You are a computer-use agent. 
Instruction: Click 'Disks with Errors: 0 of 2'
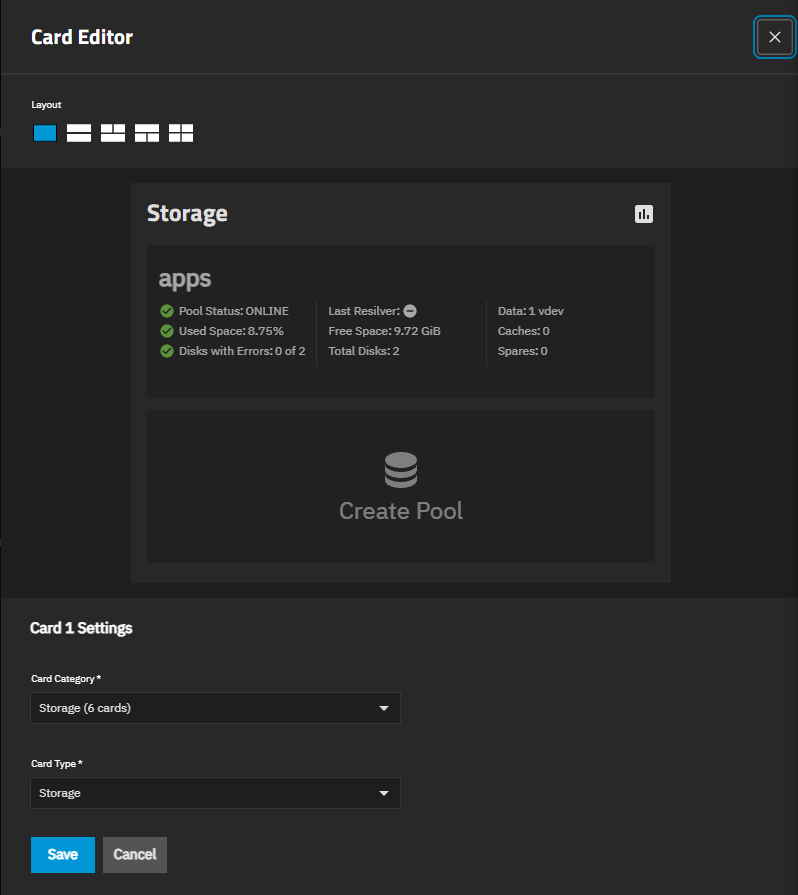(x=242, y=351)
